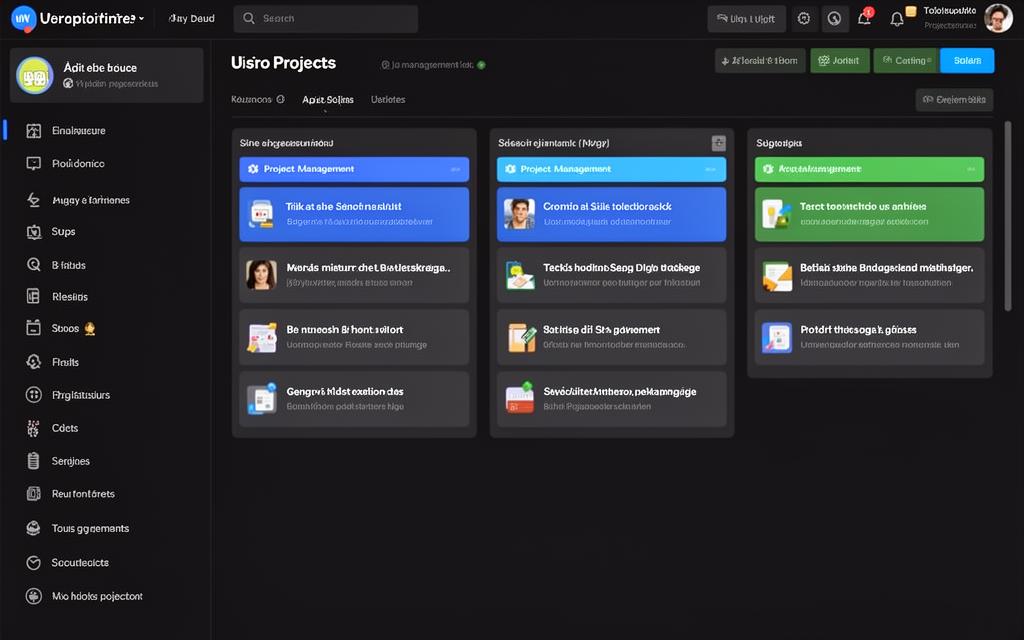
Task: Open your profile avatar photo top-right
Action: click(x=997, y=17)
